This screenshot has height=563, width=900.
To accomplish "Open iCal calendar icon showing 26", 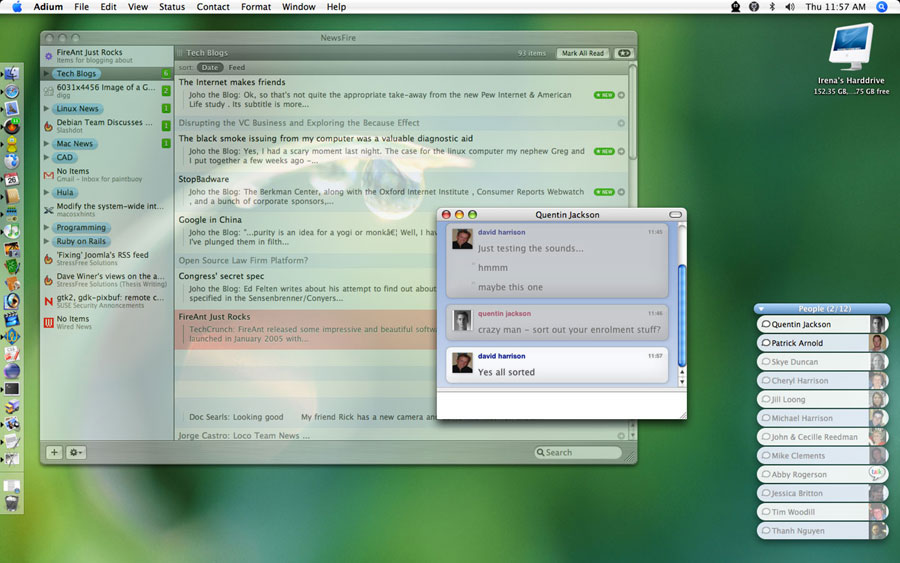I will (x=11, y=179).
